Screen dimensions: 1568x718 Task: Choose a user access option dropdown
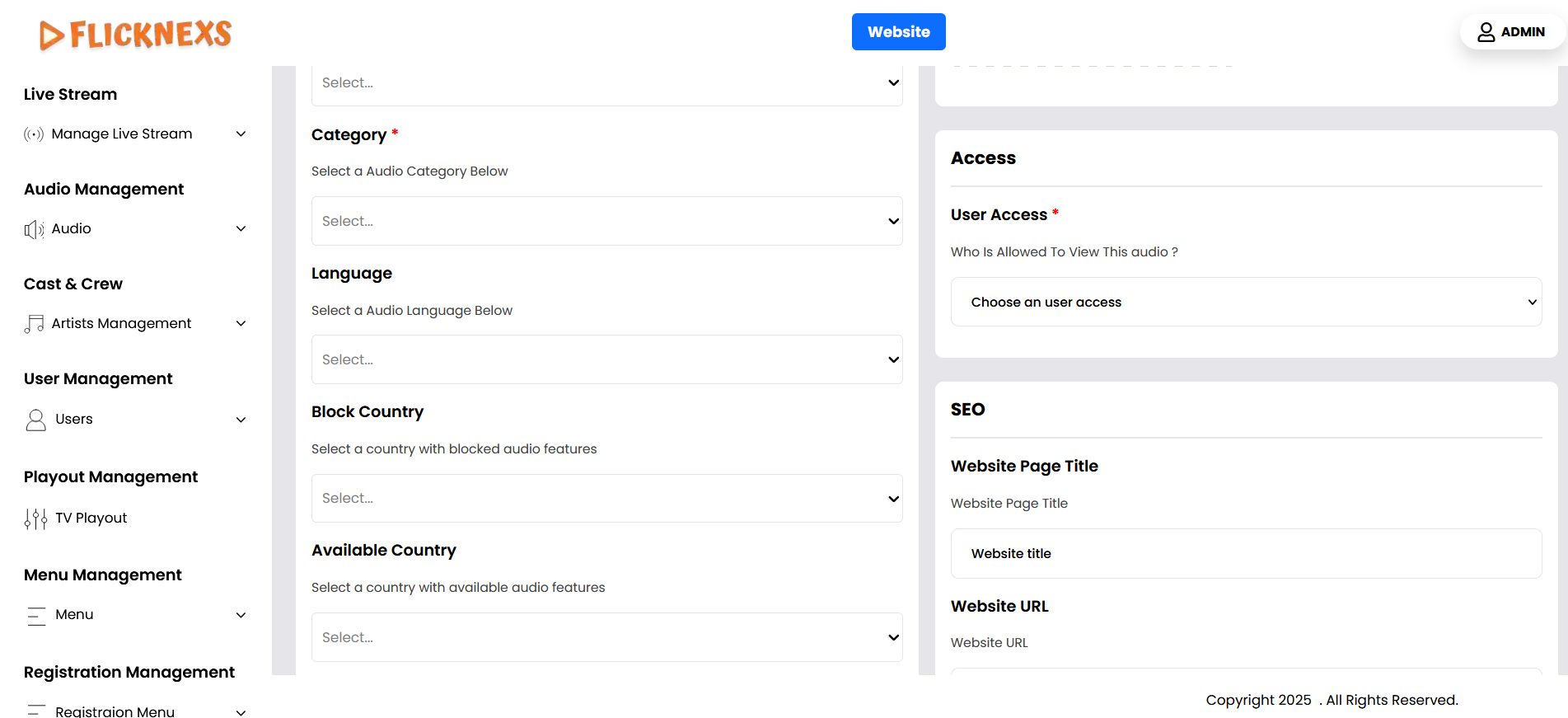tap(1246, 302)
